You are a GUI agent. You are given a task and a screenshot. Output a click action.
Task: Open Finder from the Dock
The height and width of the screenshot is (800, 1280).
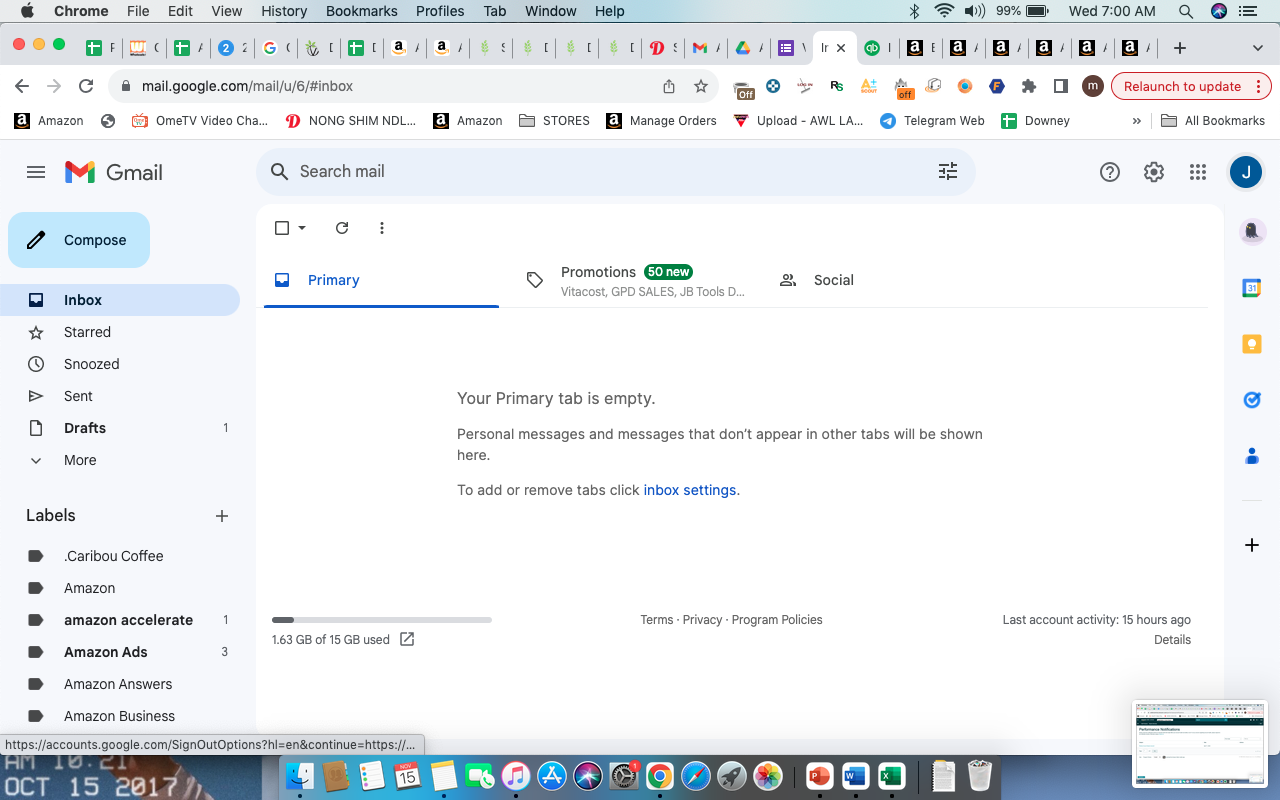tap(299, 776)
